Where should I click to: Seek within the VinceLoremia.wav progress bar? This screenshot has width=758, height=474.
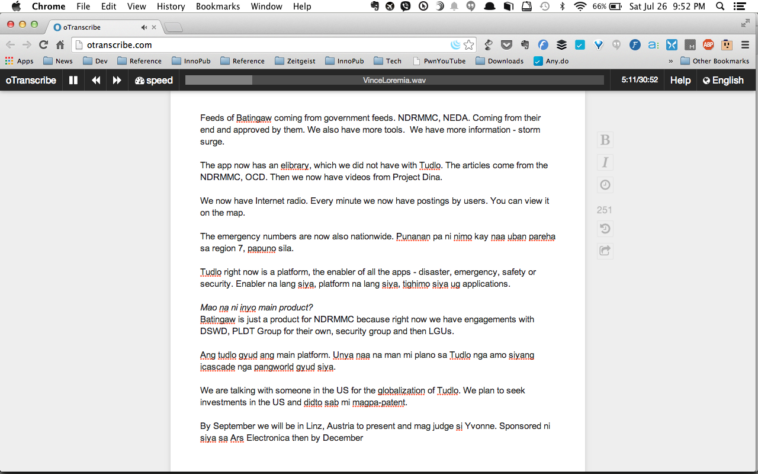click(x=394, y=80)
